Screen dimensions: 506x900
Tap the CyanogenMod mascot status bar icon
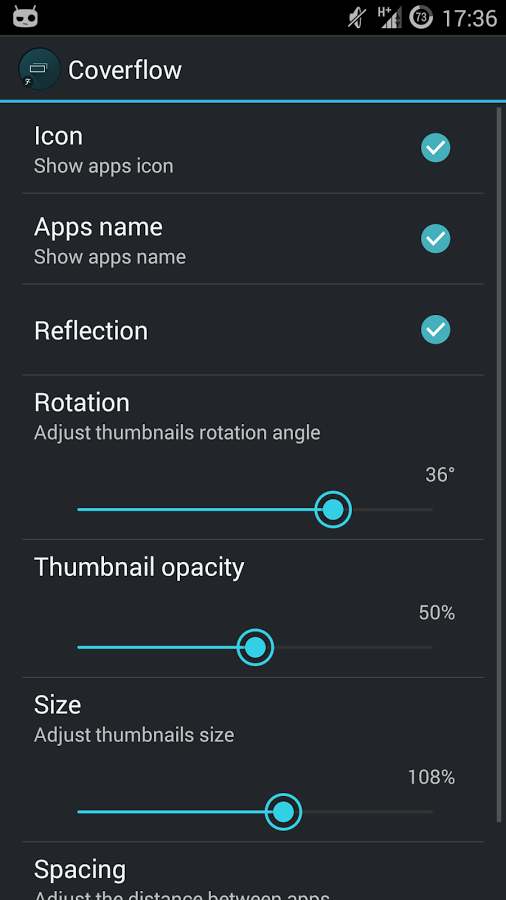pyautogui.click(x=25, y=17)
